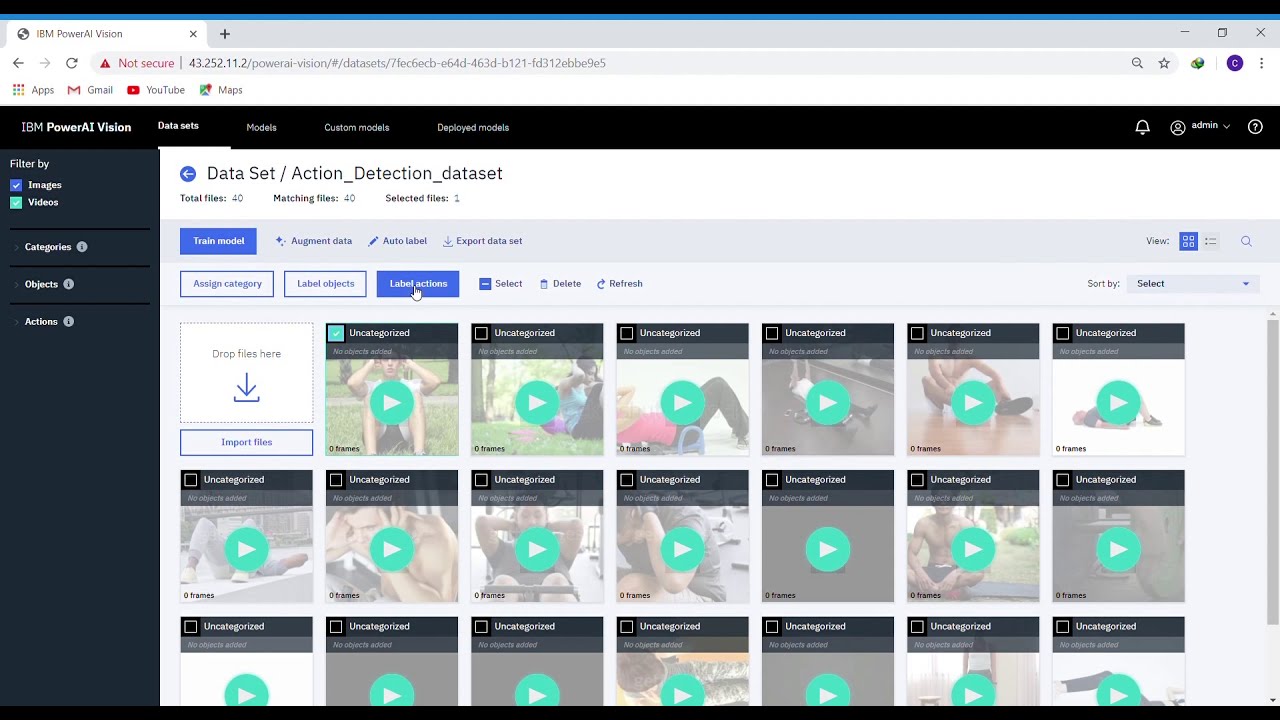Switch to grid view icon
The image size is (1280, 720).
tap(1188, 241)
